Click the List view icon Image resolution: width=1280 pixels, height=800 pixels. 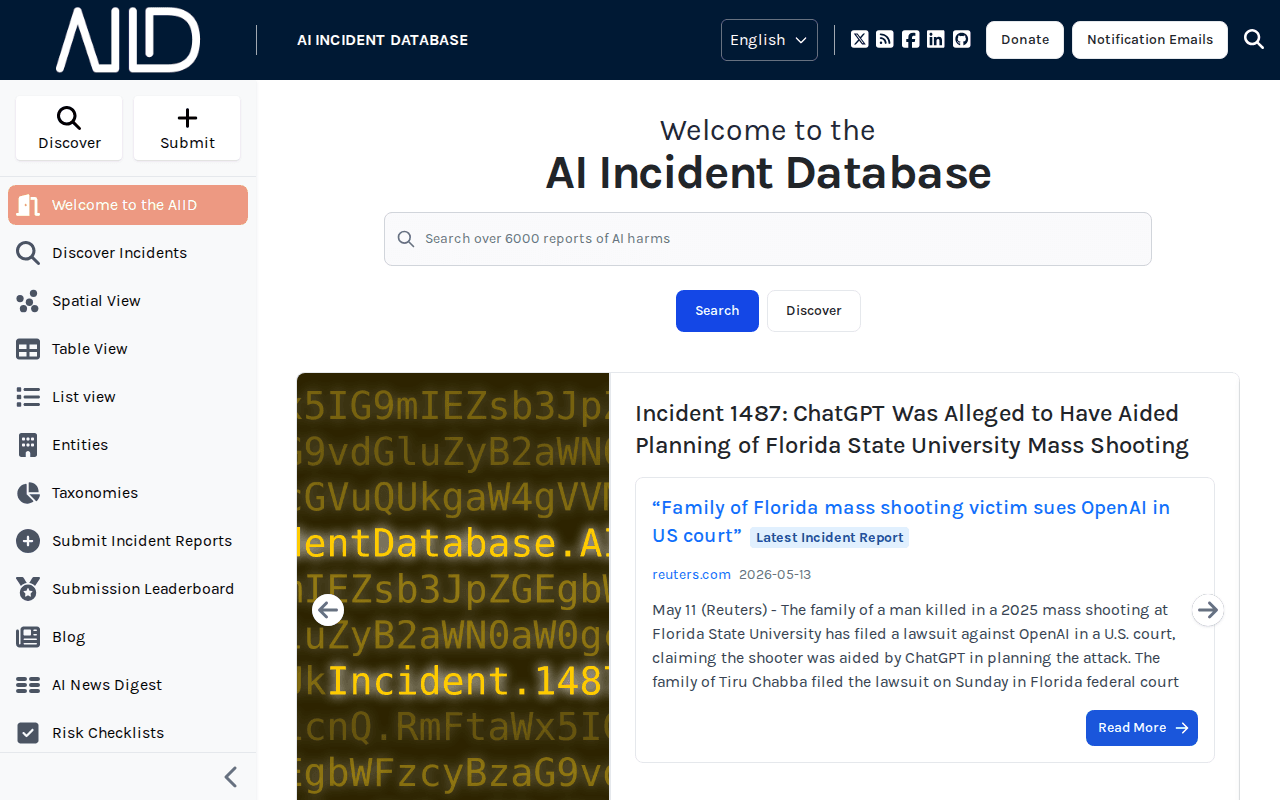pos(28,397)
